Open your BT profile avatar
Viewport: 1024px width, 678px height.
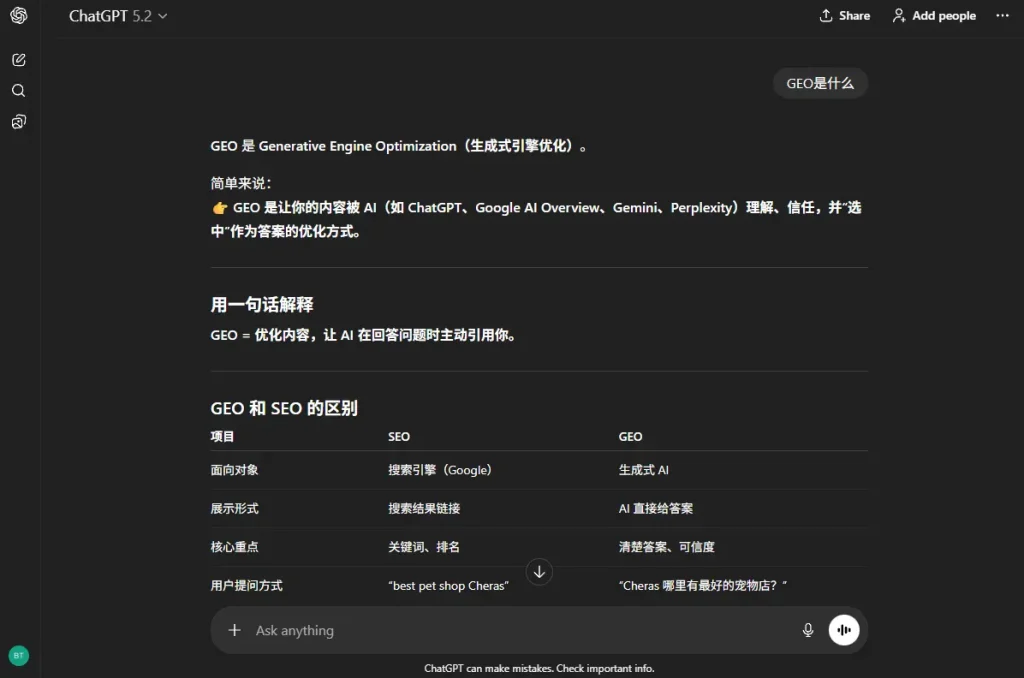coord(18,654)
